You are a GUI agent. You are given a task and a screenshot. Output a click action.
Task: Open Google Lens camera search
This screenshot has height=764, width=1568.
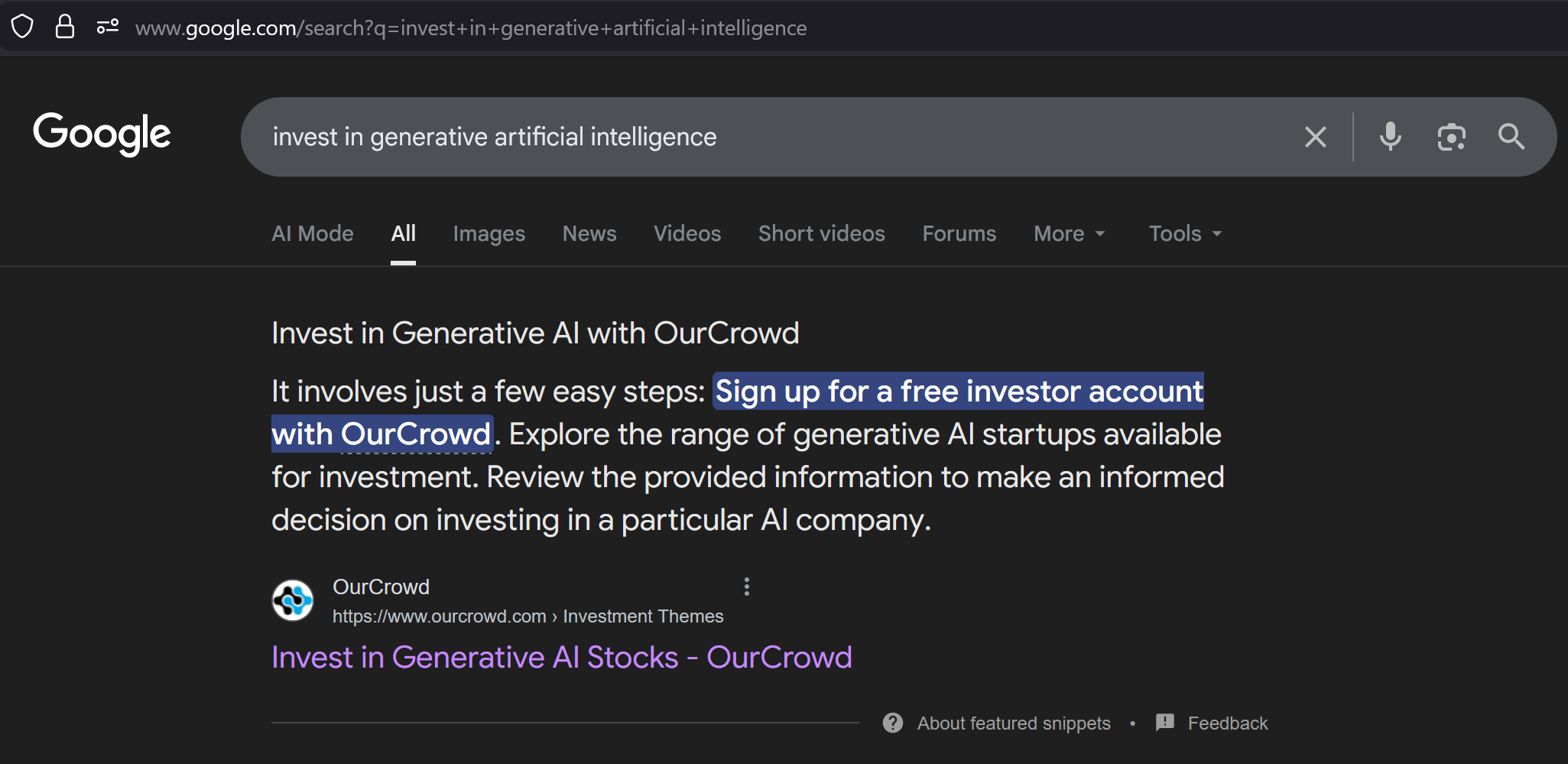tap(1451, 136)
